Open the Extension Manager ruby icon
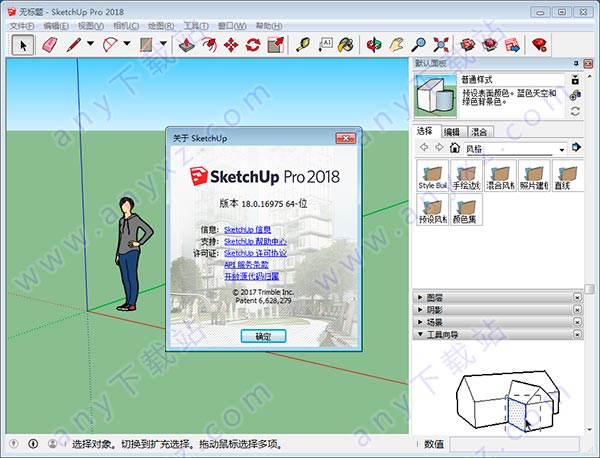 click(540, 45)
